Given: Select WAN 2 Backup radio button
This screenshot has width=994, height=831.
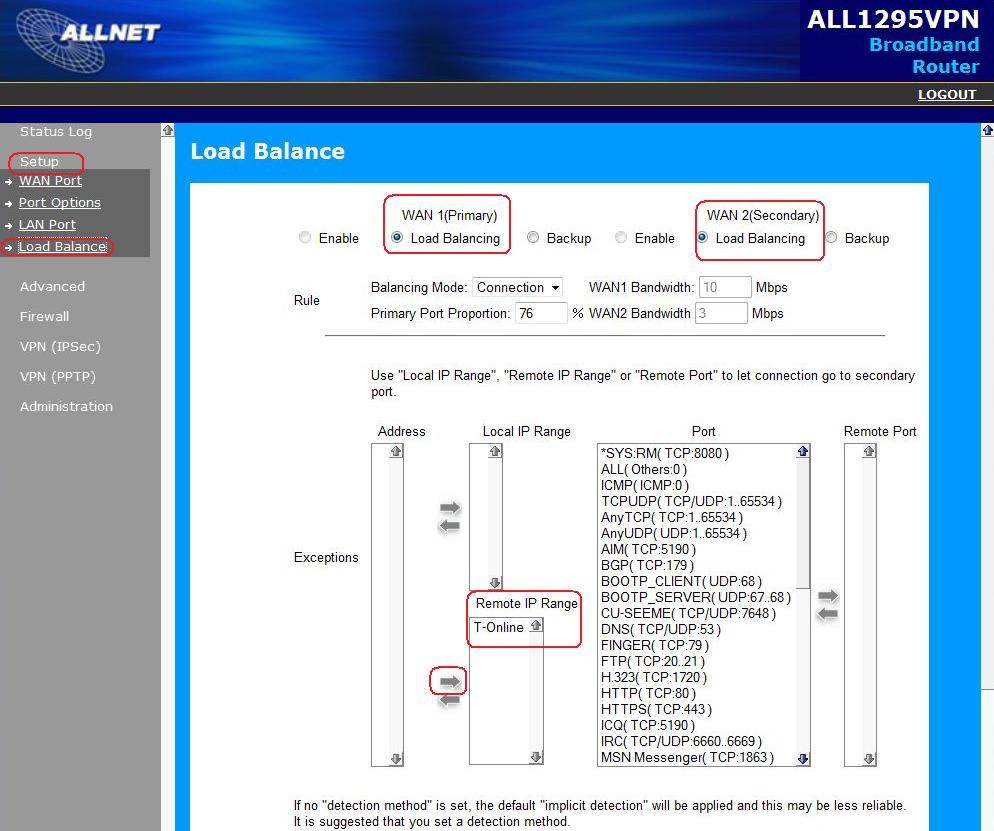Looking at the screenshot, I should coord(831,237).
